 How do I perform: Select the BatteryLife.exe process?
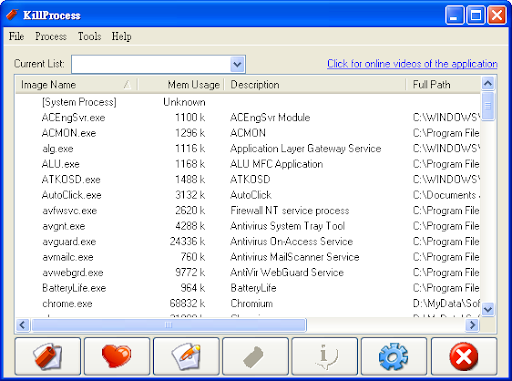click(248, 288)
